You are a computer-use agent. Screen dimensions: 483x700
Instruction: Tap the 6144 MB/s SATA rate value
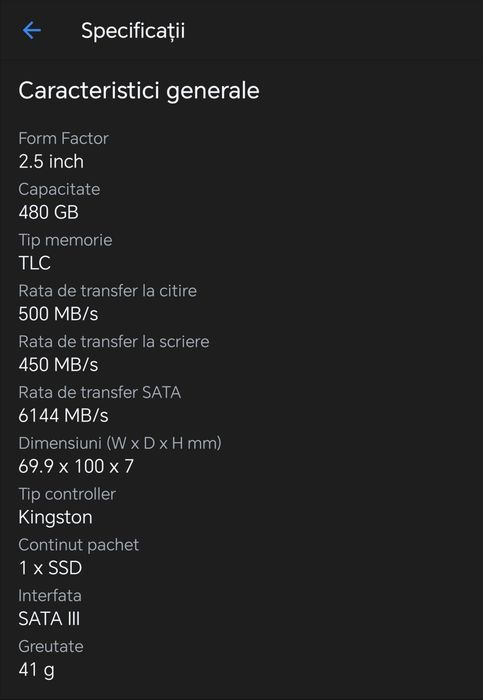coord(63,416)
